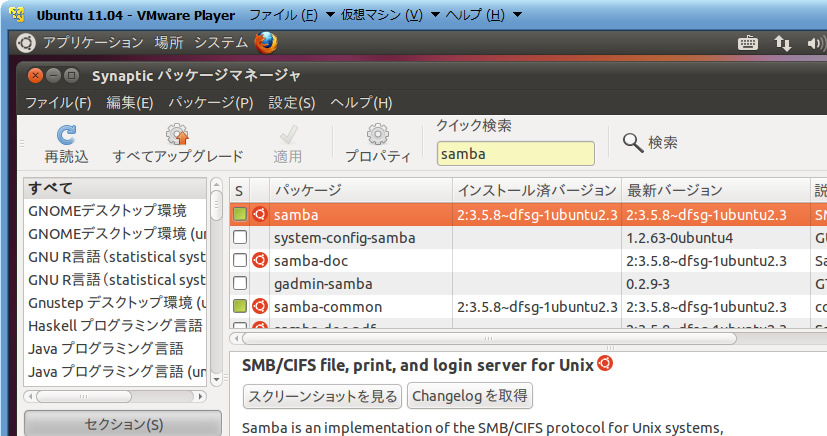
Task: Open VMware 仮想マシン(V) dropdown arrow
Action: coord(435,15)
